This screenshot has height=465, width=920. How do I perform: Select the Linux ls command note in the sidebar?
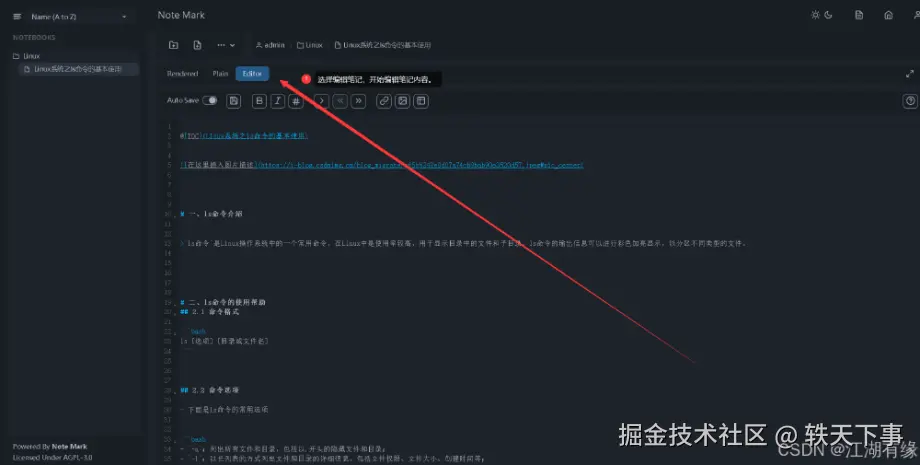tap(78, 69)
